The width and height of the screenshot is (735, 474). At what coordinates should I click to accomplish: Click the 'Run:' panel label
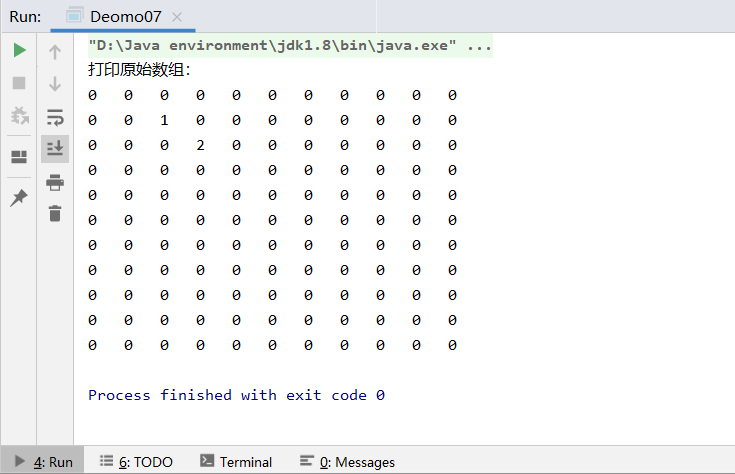25,17
